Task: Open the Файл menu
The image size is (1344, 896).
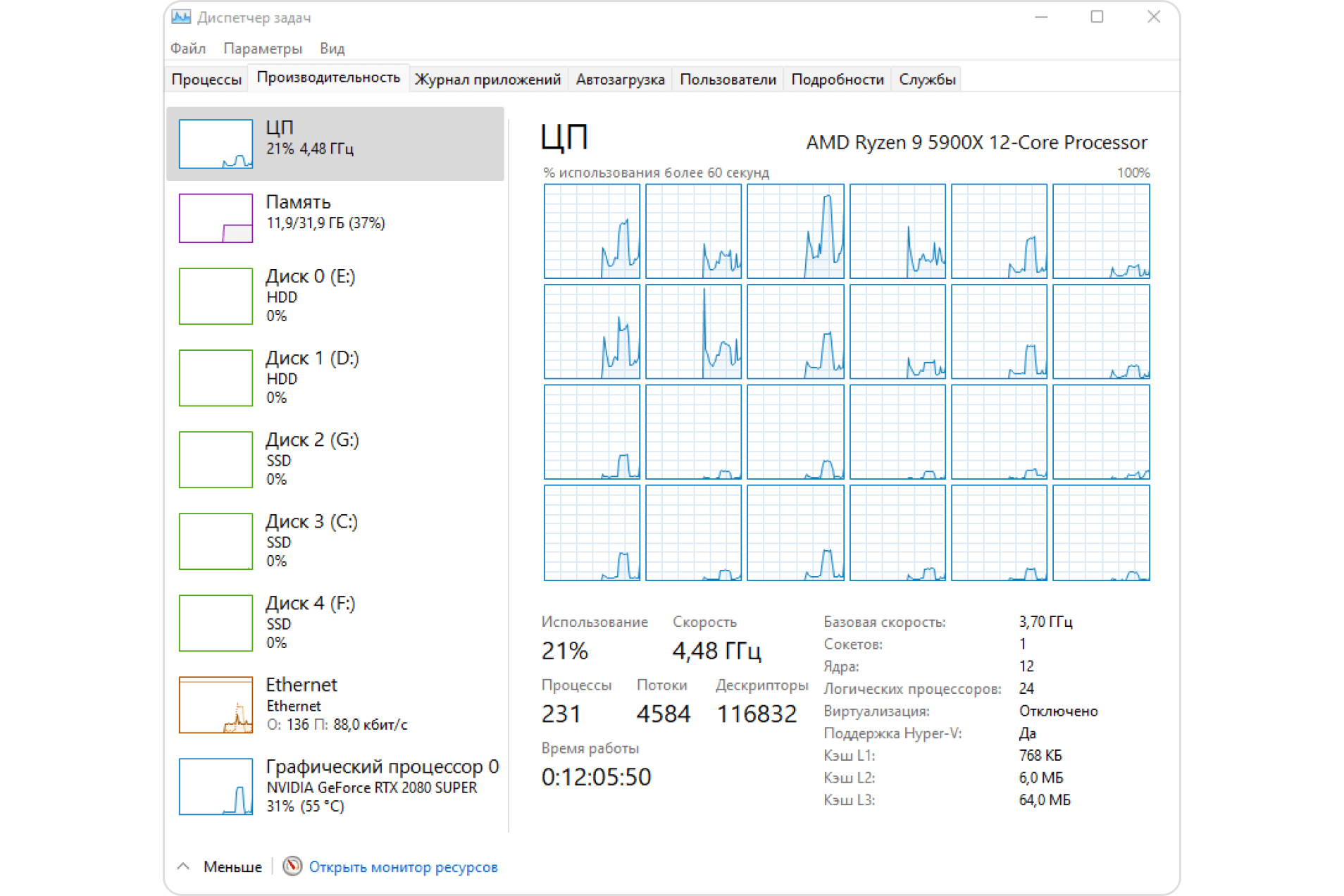Action: tap(187, 49)
